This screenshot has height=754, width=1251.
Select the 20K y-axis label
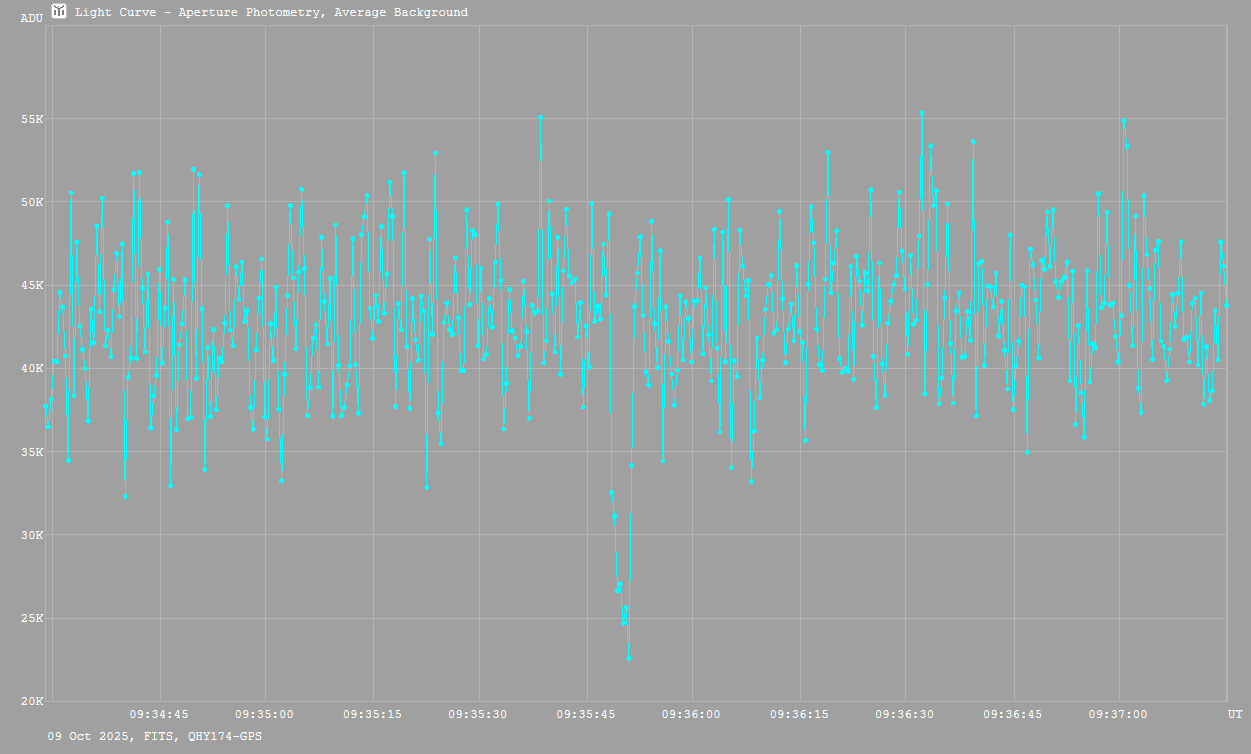32,701
